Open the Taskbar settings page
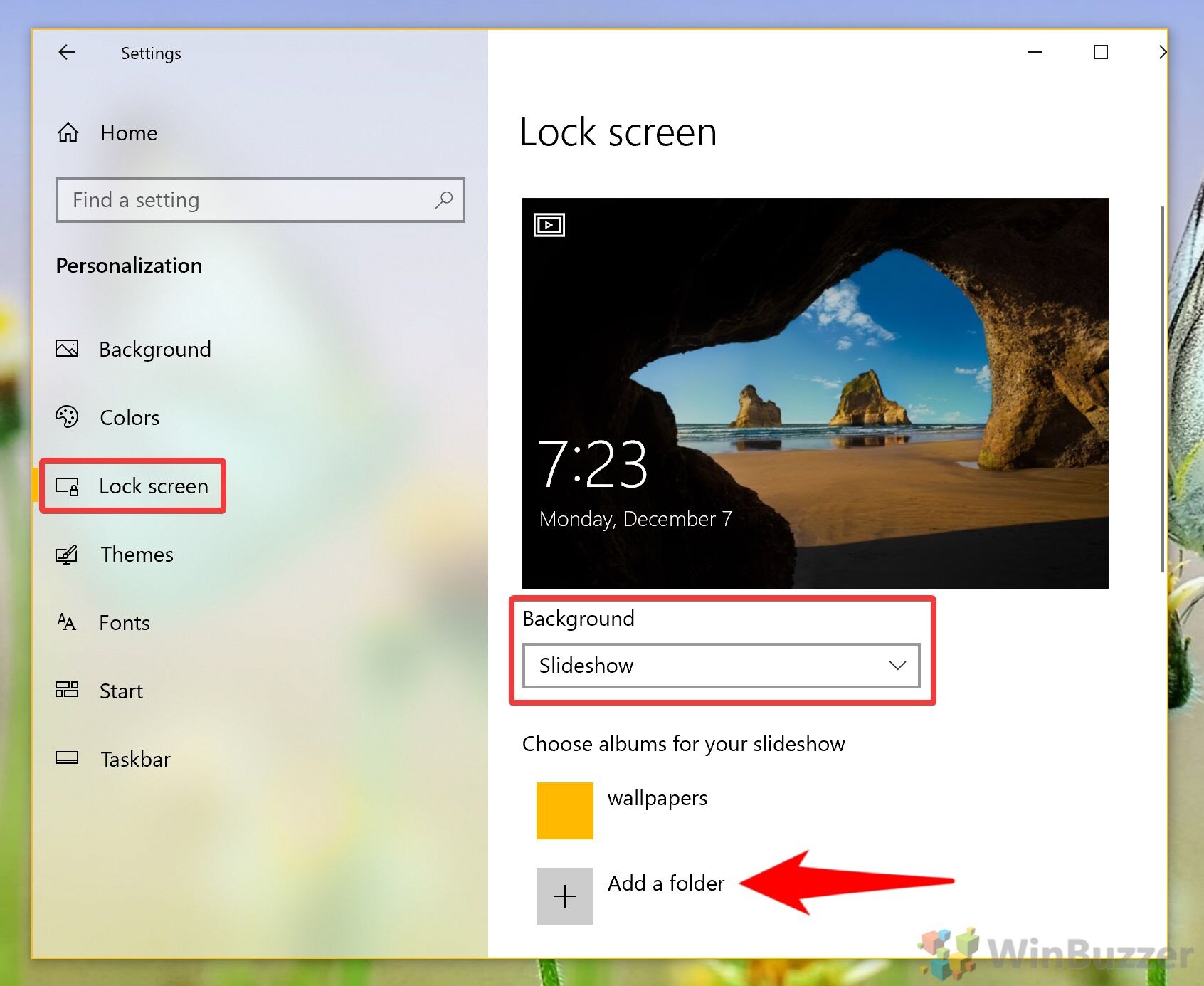Image resolution: width=1204 pixels, height=986 pixels. [135, 759]
